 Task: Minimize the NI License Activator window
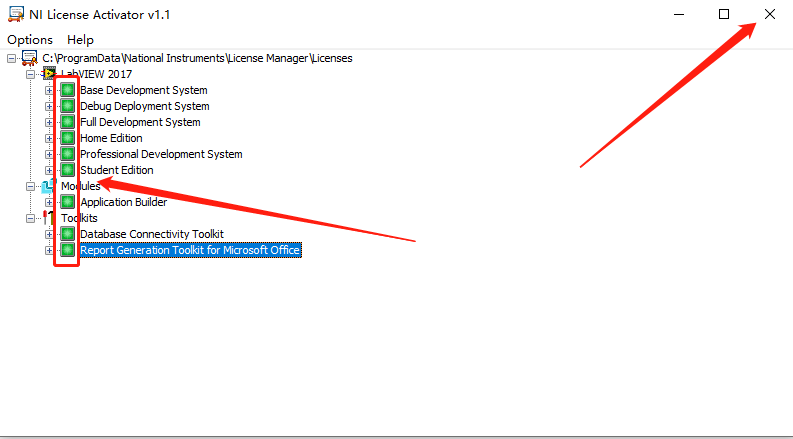pos(679,14)
